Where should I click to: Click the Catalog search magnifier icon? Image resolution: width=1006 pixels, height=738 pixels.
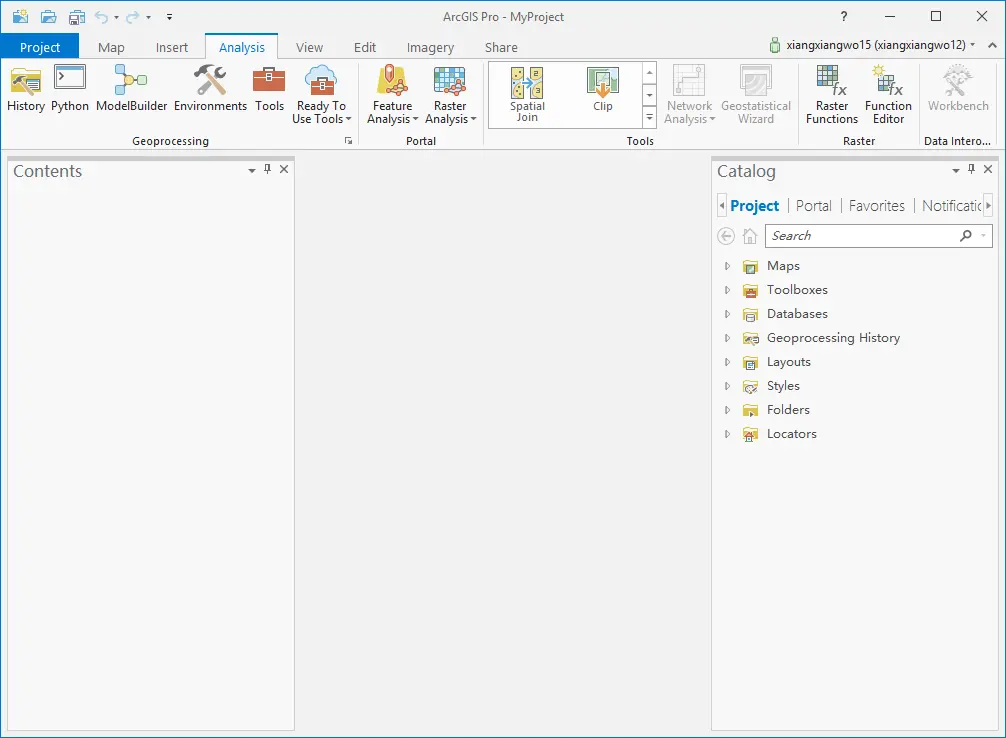(x=966, y=236)
